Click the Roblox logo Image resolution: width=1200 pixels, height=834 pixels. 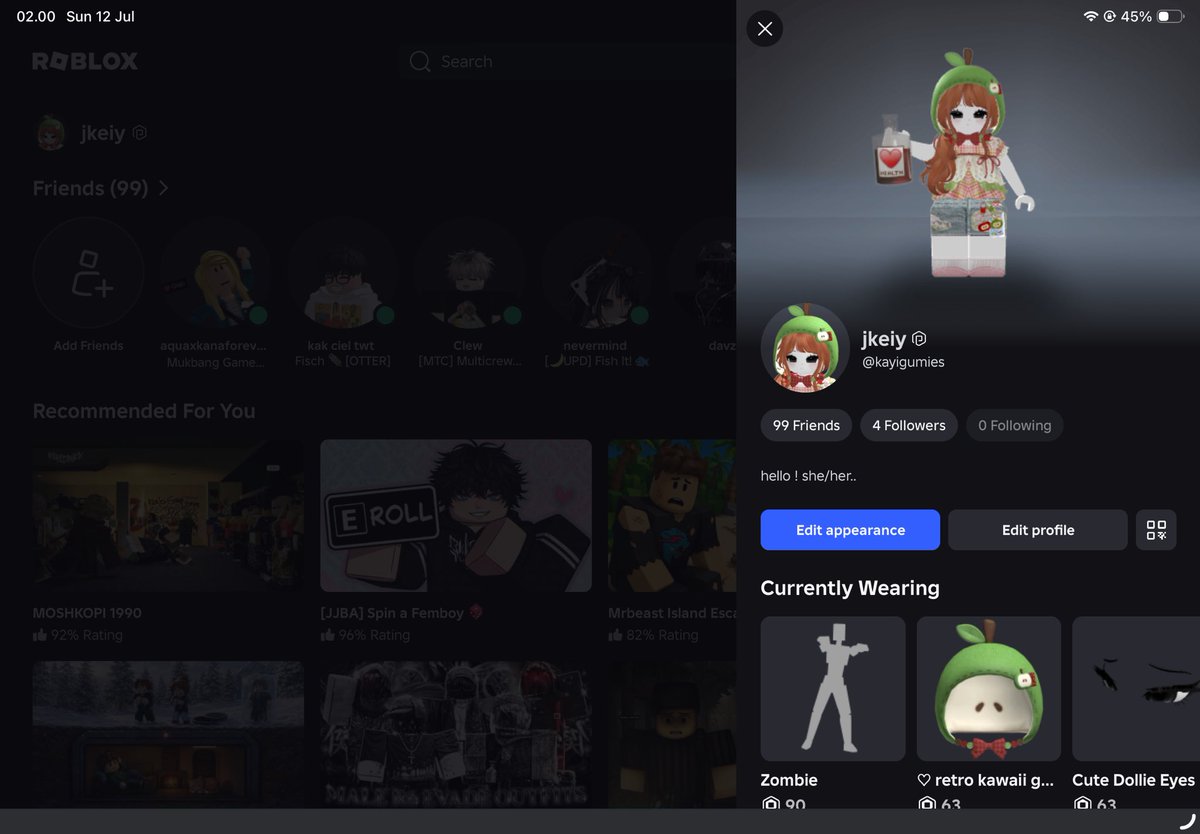[x=85, y=61]
